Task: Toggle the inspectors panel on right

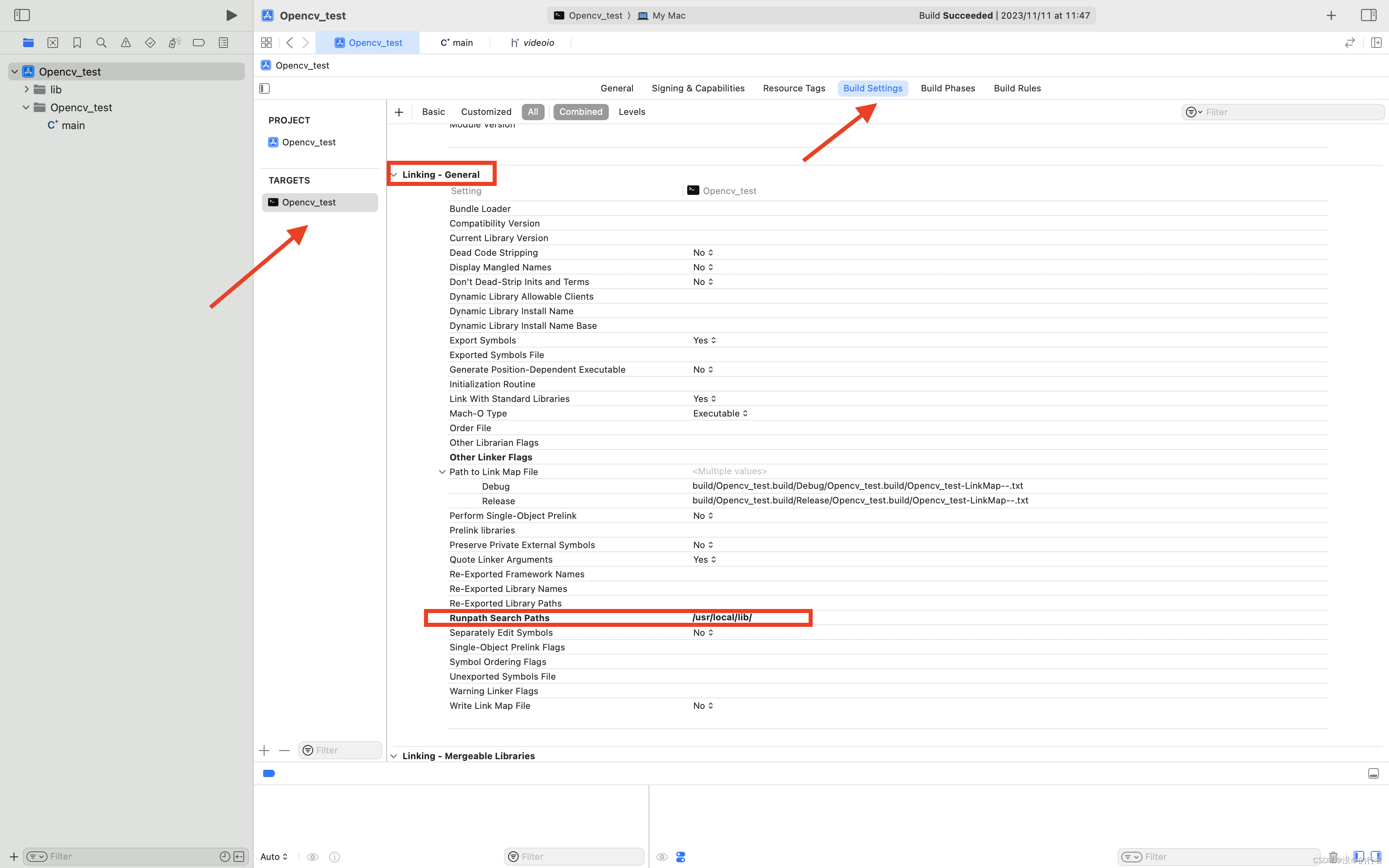Action: tap(1368, 15)
